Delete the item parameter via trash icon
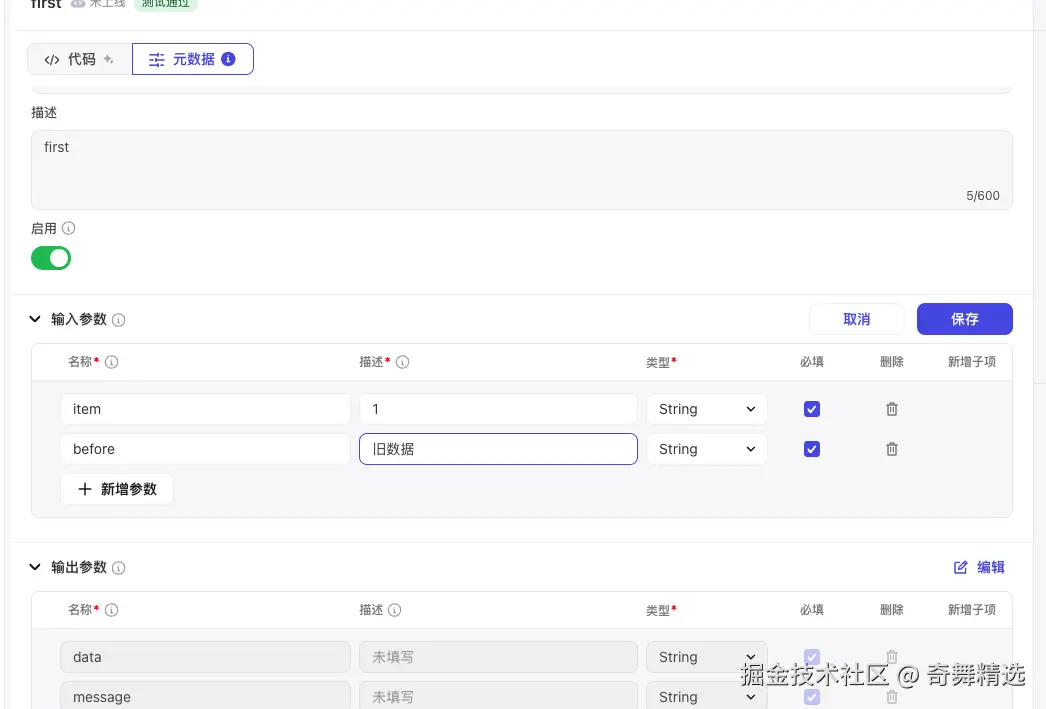This screenshot has width=1046, height=709. [892, 409]
